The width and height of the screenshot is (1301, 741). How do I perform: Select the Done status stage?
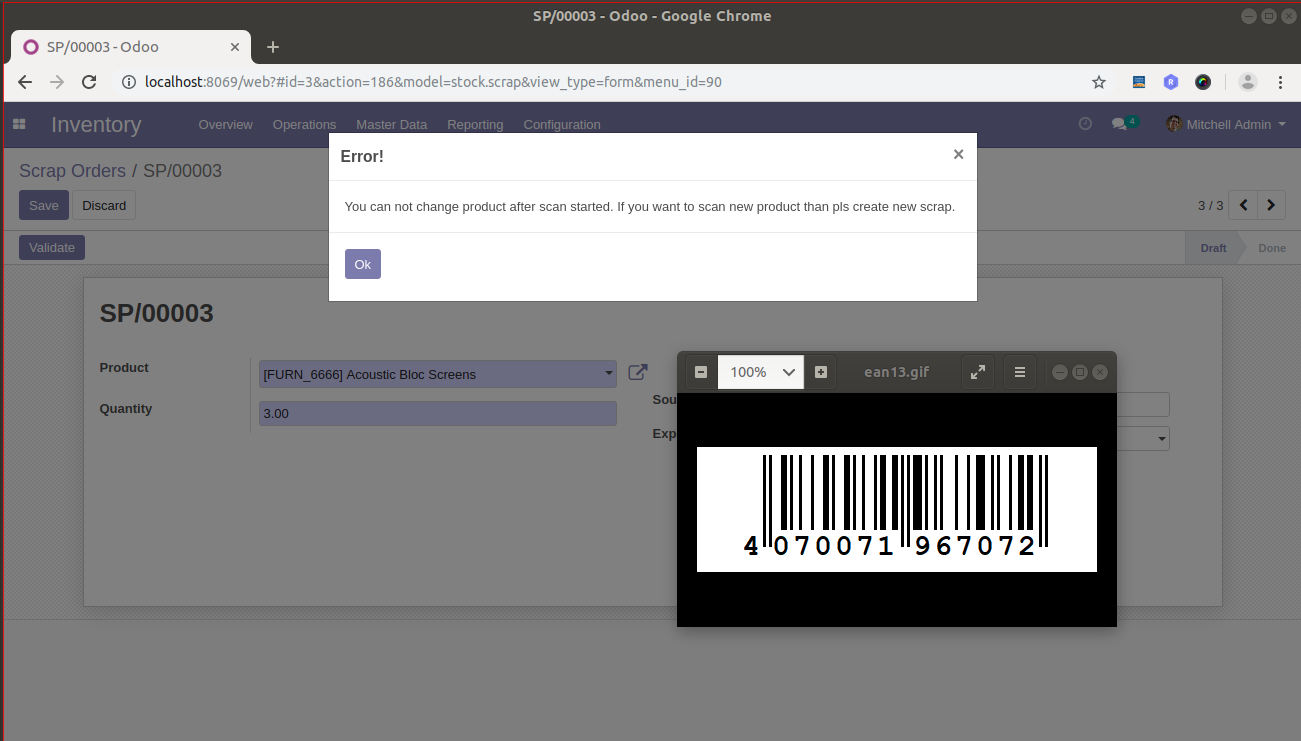click(1272, 248)
